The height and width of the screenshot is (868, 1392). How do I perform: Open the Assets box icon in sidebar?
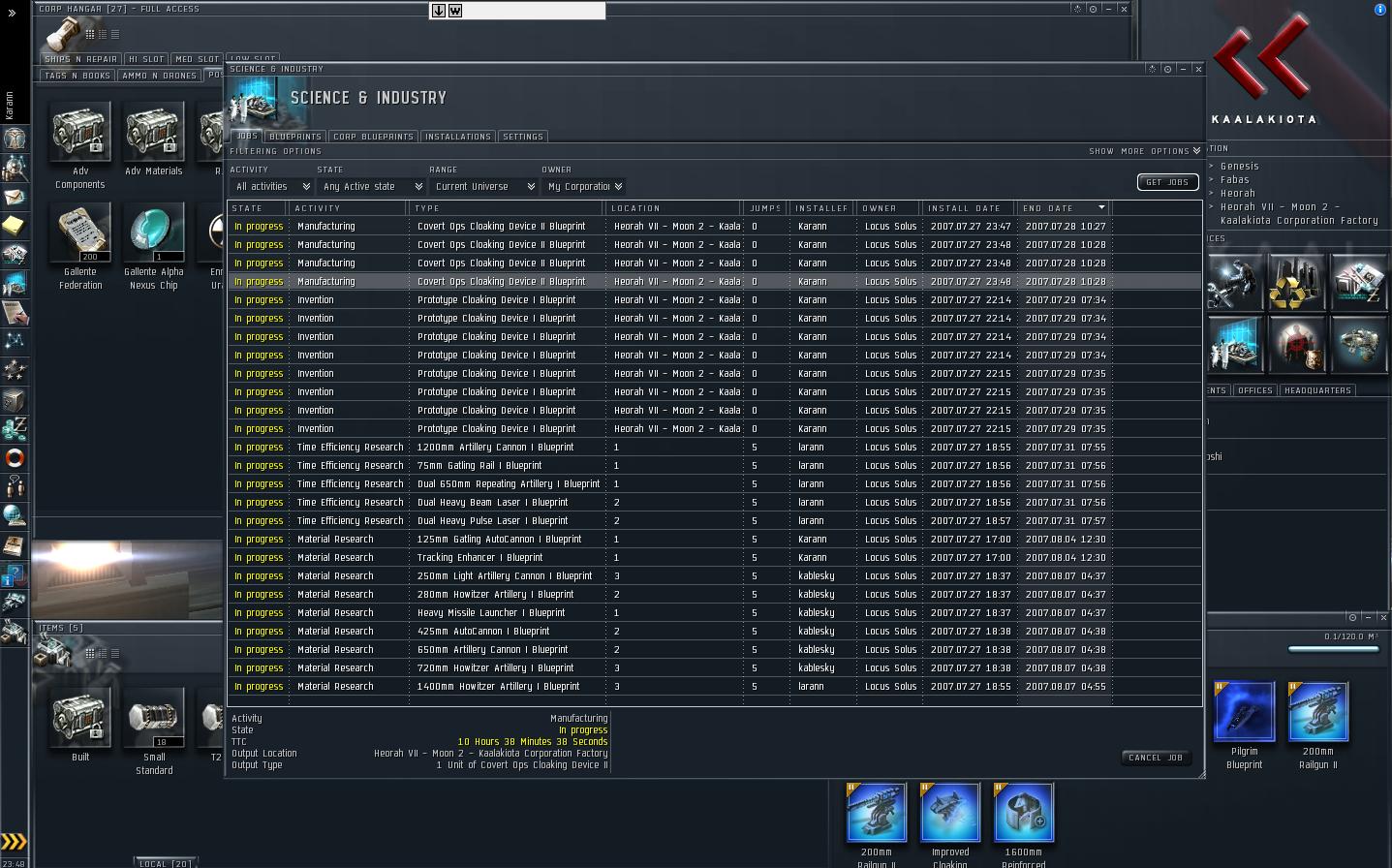[14, 399]
